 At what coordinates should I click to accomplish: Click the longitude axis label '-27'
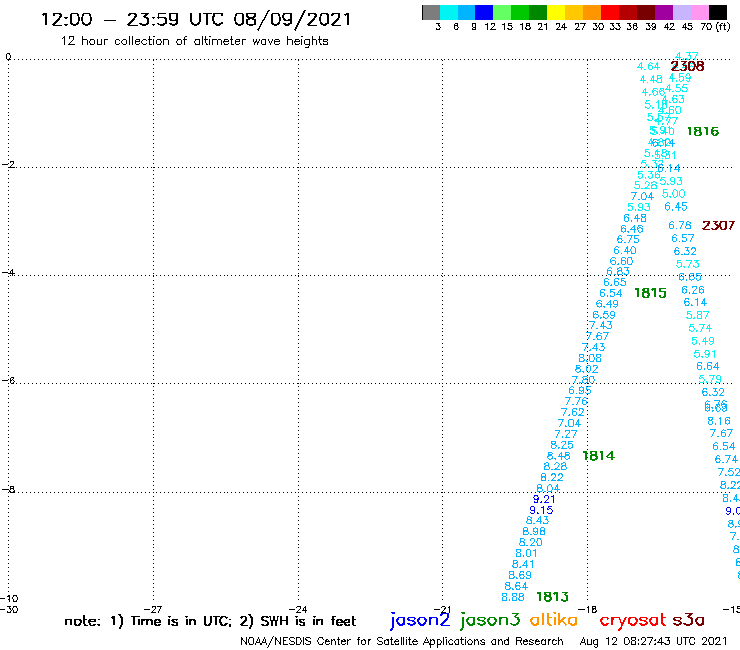click(x=153, y=609)
